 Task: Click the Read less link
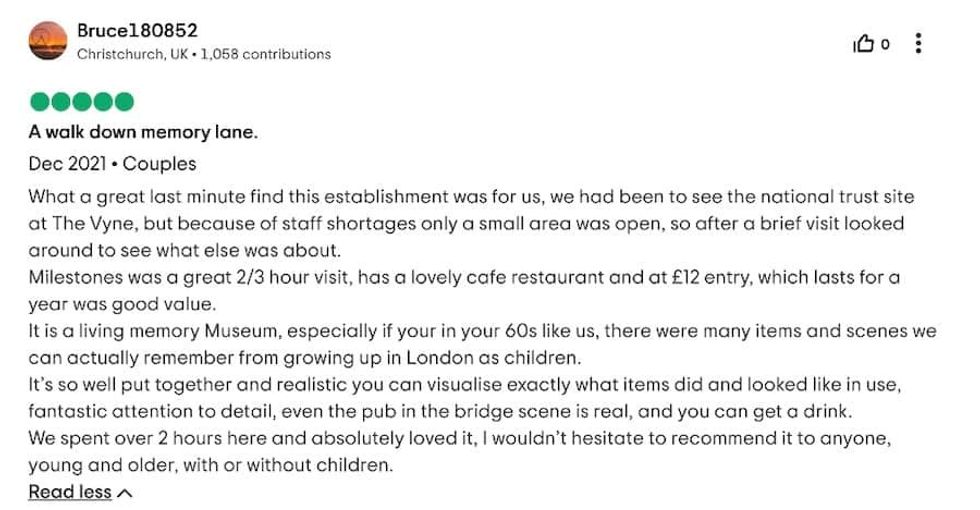[x=69, y=491]
